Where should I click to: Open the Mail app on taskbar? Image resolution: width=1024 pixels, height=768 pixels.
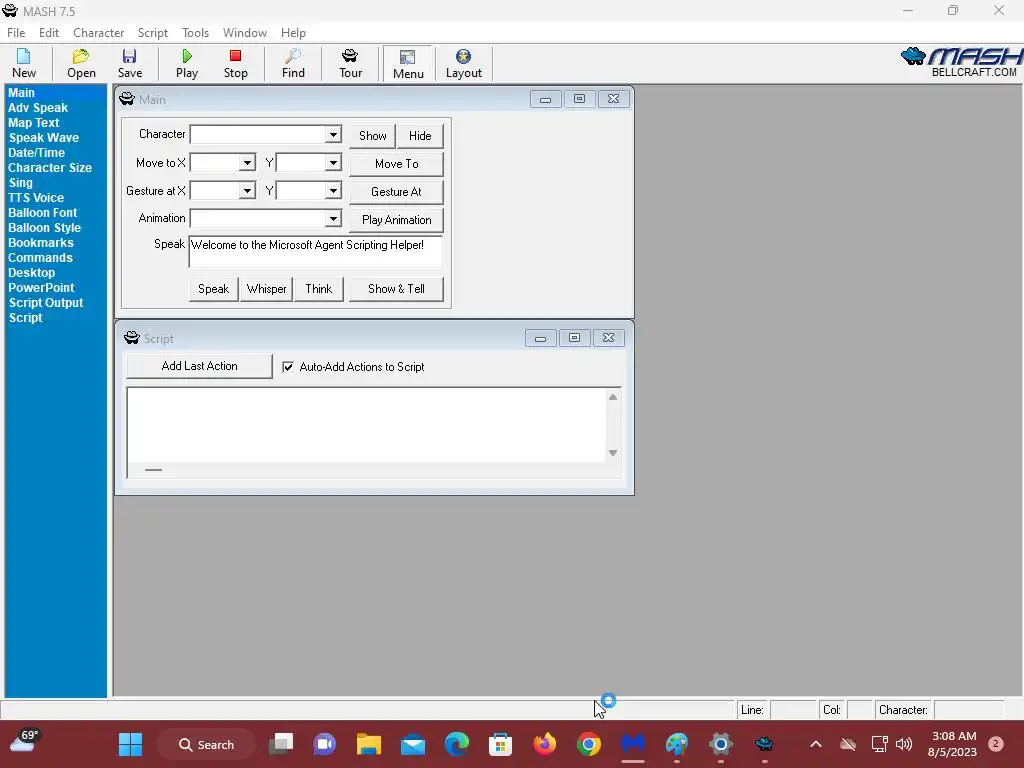point(413,744)
